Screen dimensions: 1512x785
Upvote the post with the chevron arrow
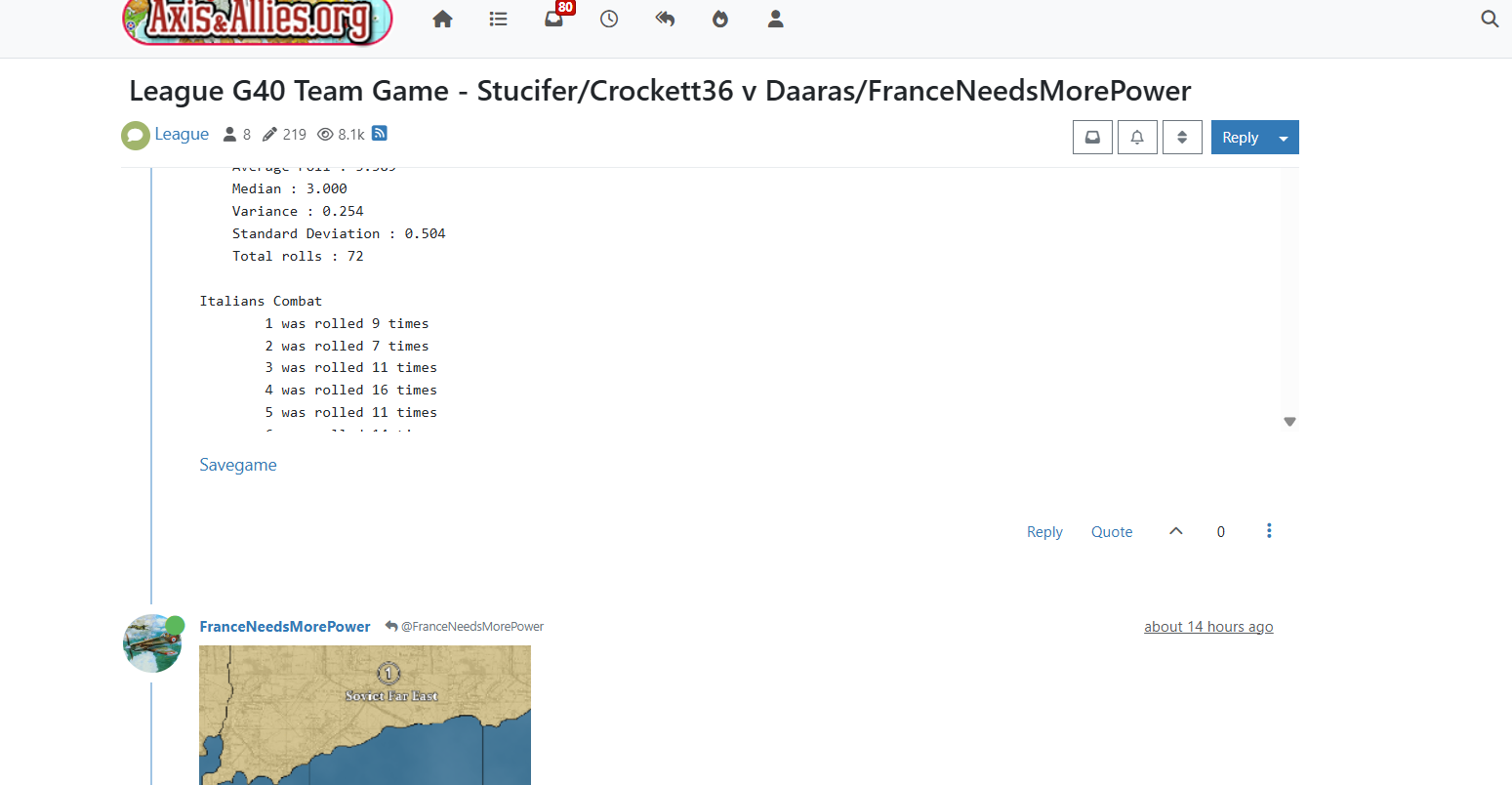click(1176, 531)
